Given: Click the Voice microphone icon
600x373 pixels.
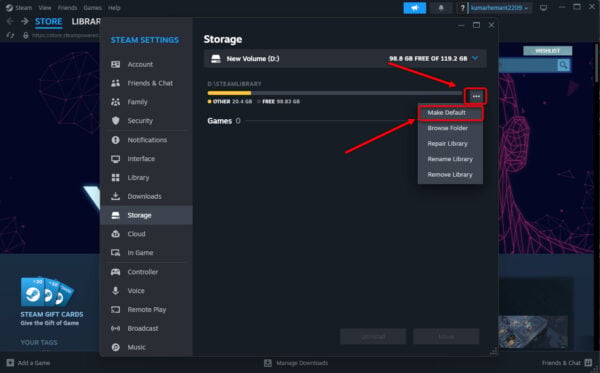Looking at the screenshot, I should pos(116,291).
